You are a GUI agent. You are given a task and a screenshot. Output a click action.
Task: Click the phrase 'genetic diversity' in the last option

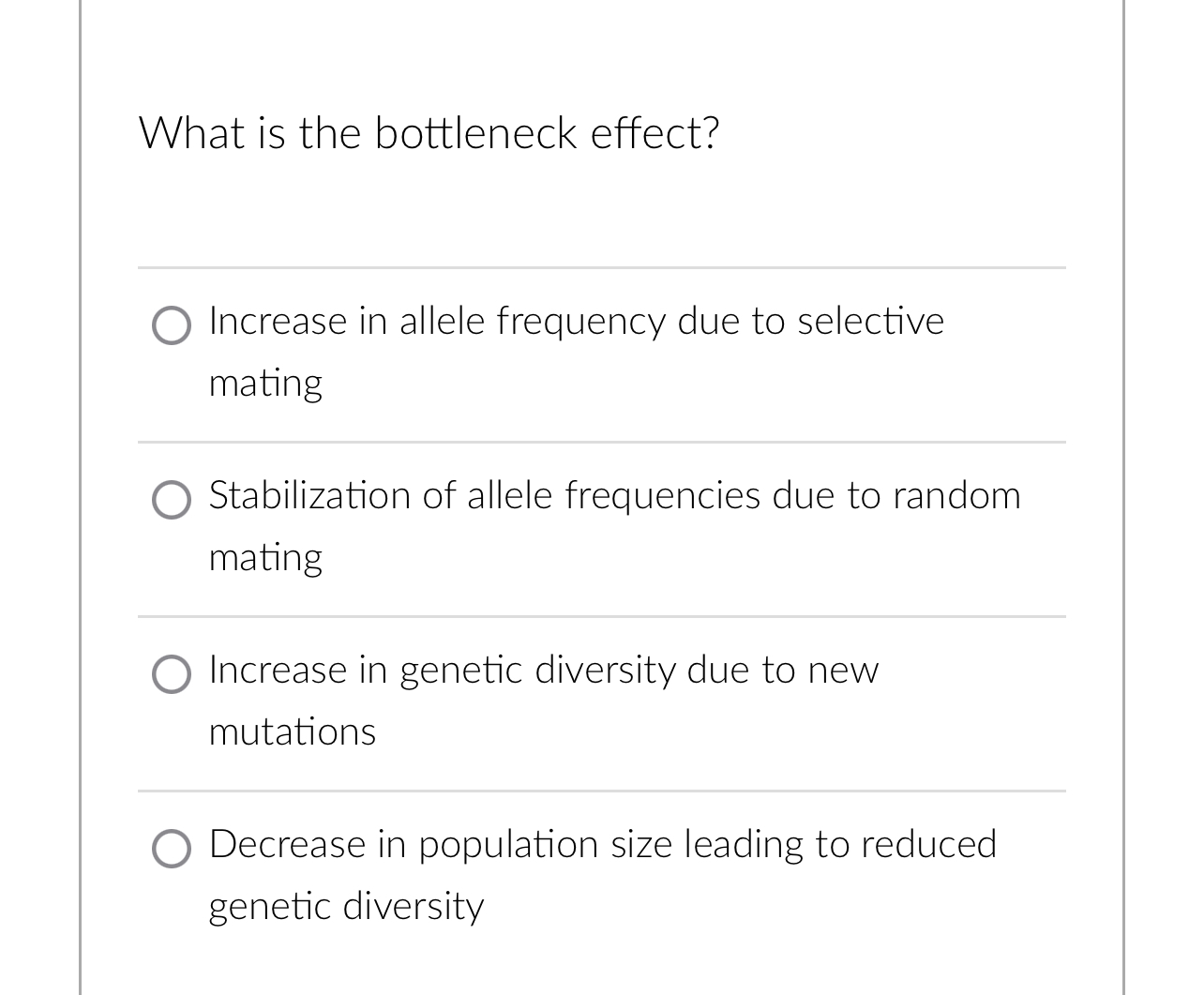(345, 907)
